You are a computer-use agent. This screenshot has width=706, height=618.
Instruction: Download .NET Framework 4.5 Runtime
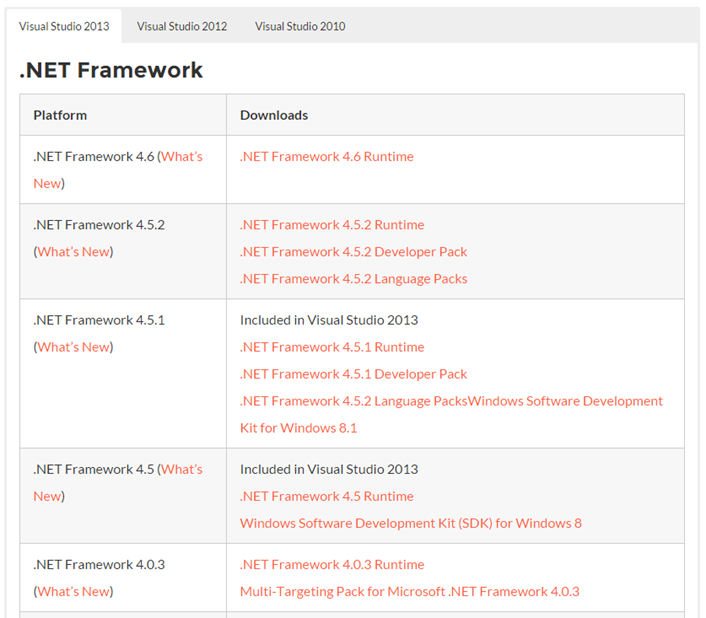326,496
